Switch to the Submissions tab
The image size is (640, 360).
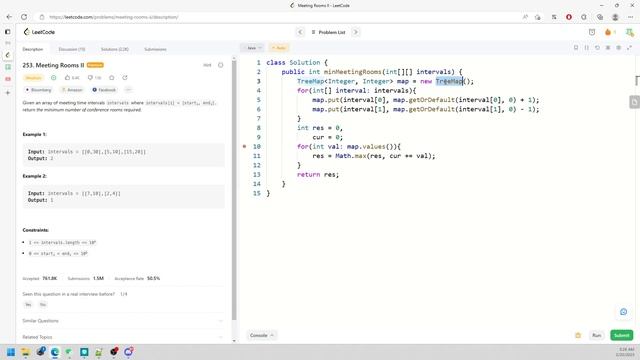pos(155,49)
